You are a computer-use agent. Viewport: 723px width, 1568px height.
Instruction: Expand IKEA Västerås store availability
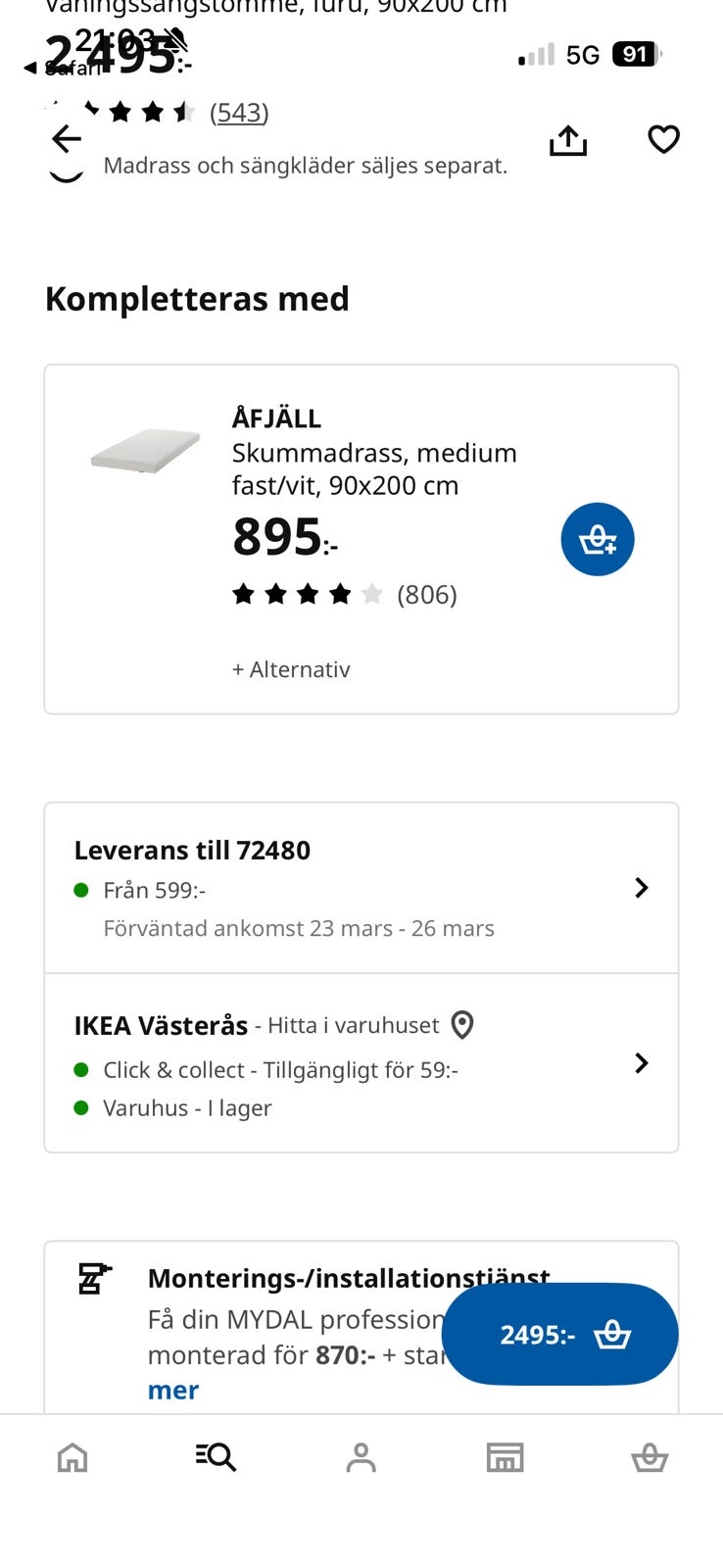641,1063
